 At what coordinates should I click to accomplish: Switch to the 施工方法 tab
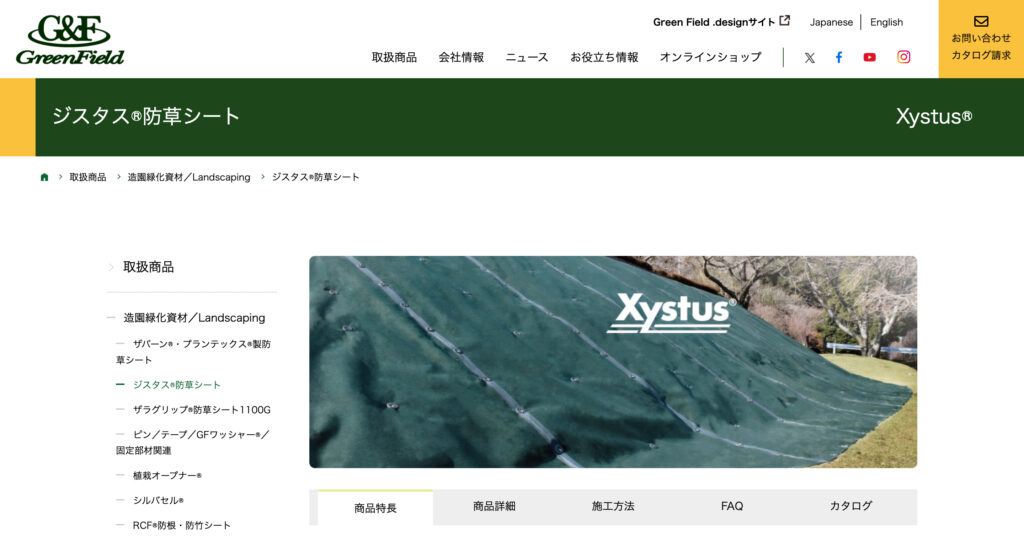[613, 506]
